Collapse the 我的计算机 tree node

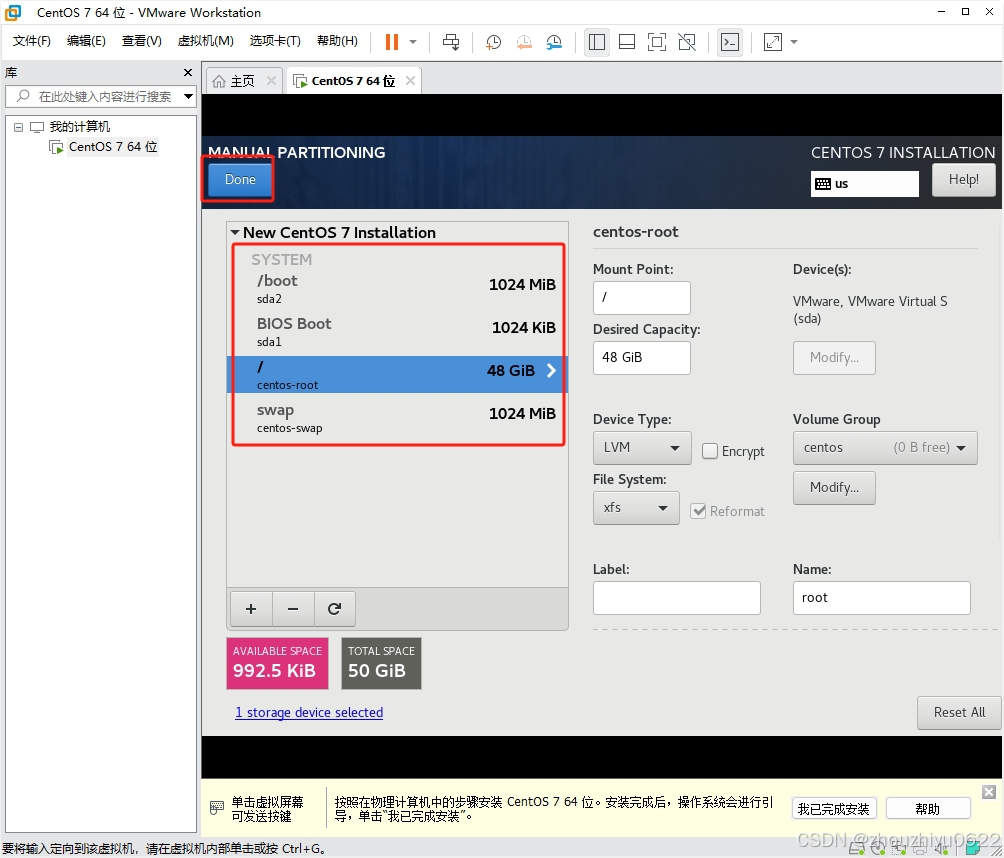(x=19, y=127)
